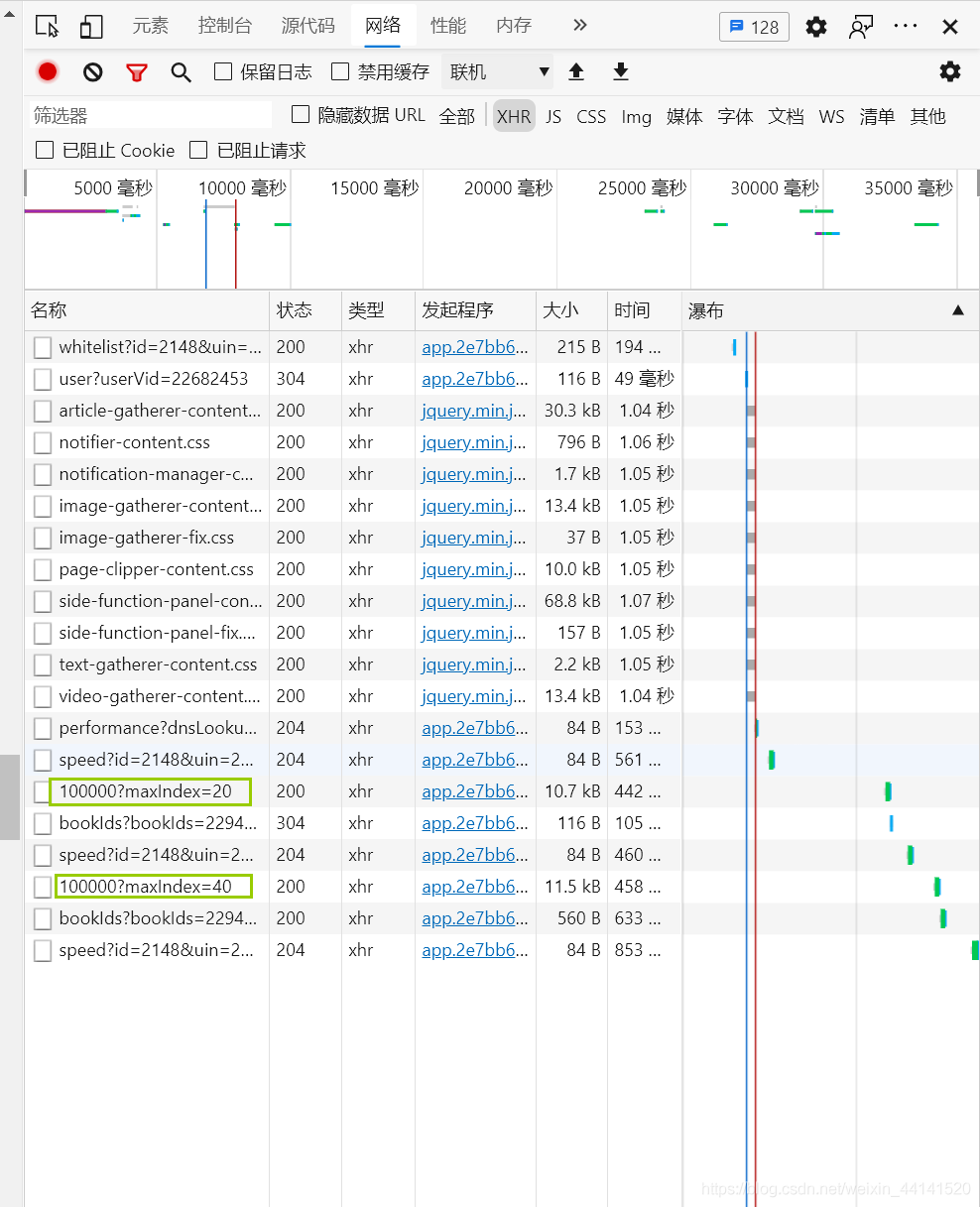Sort by 瀑布 column arrow
The width and height of the screenshot is (980, 1207).
[x=958, y=310]
